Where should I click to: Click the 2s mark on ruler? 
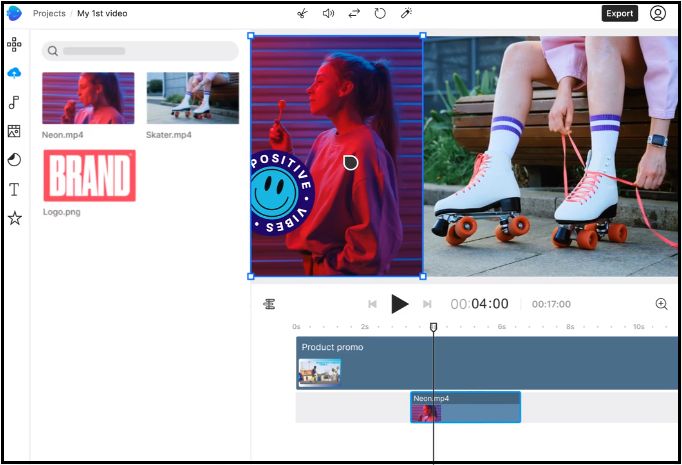[364, 326]
